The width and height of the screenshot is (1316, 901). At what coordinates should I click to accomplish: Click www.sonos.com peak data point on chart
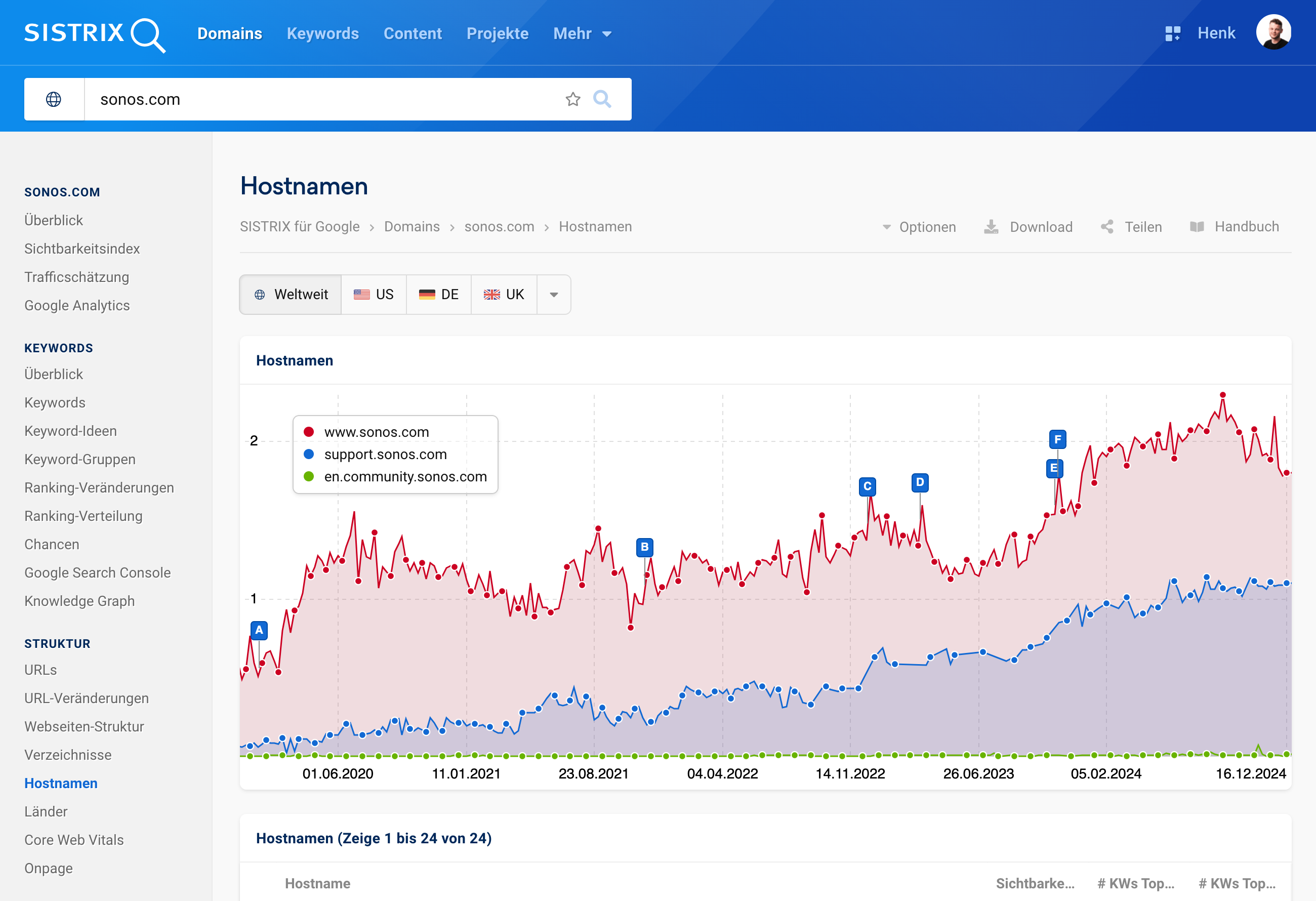(x=1222, y=395)
